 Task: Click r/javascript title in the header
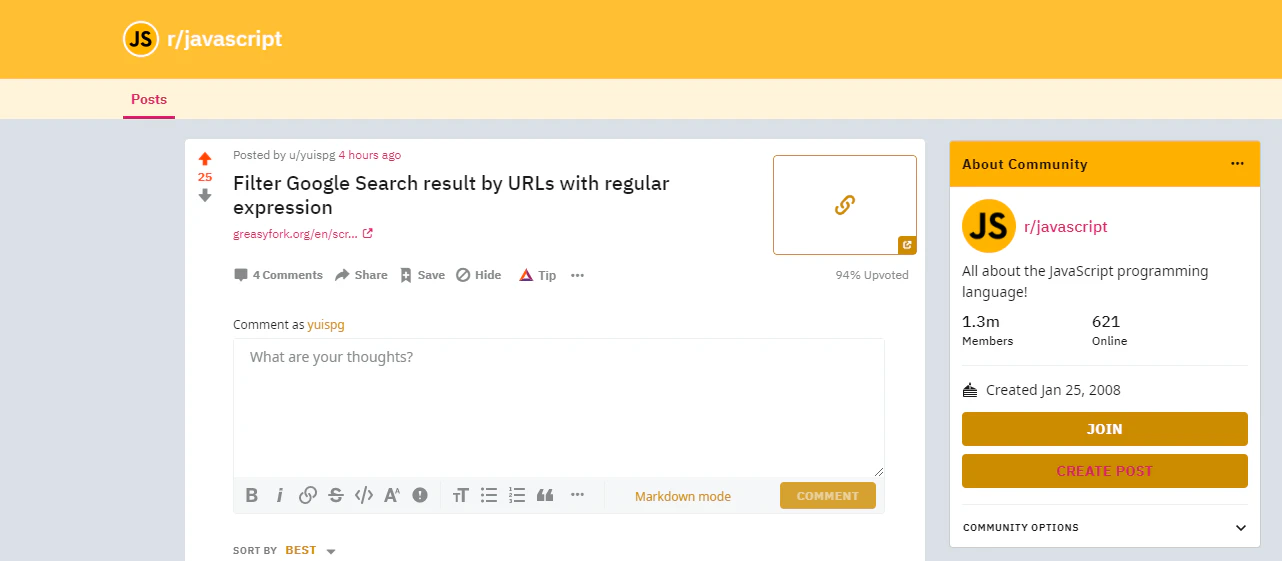[225, 39]
